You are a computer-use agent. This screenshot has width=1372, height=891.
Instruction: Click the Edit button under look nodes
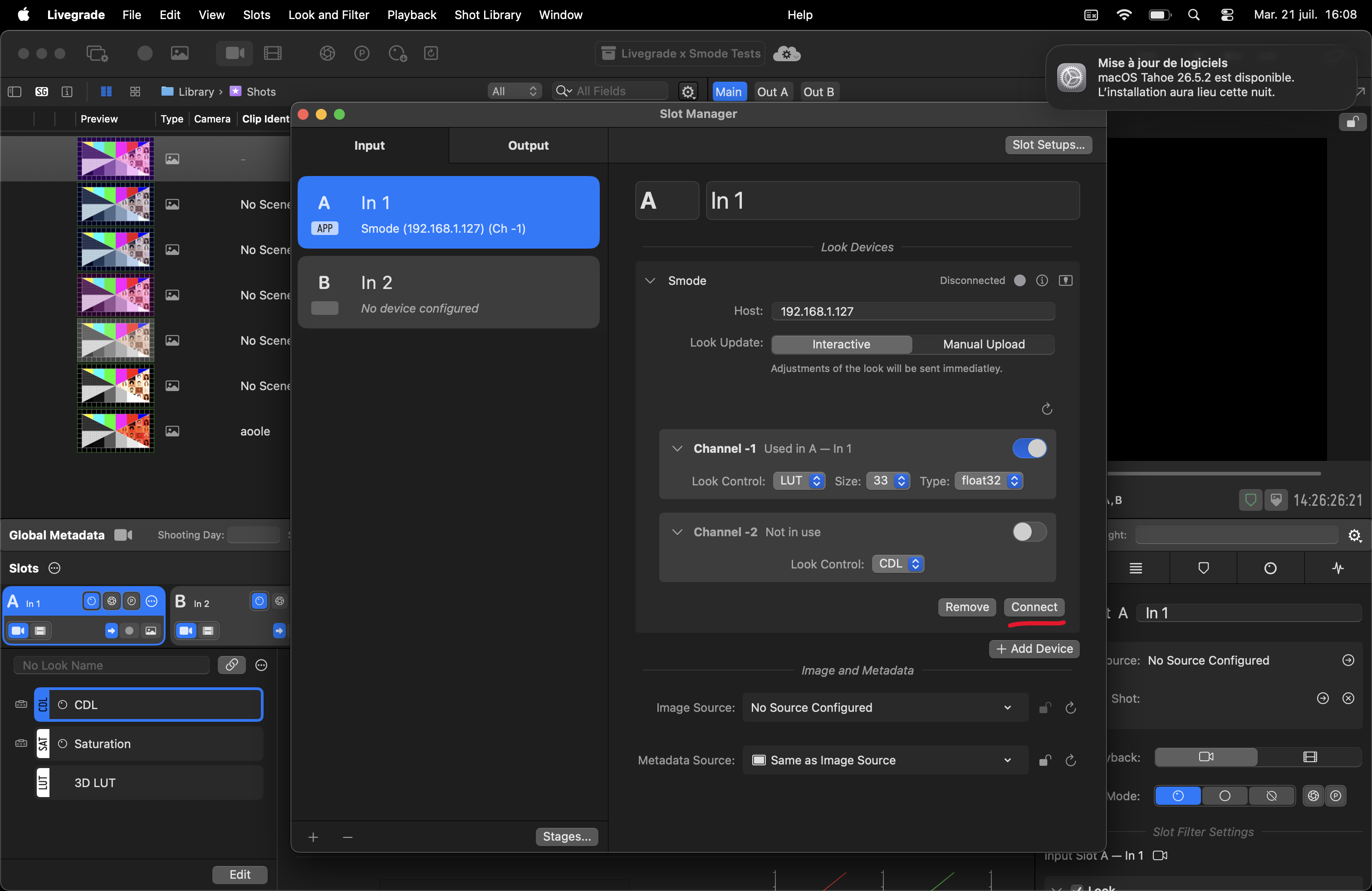tap(240, 875)
